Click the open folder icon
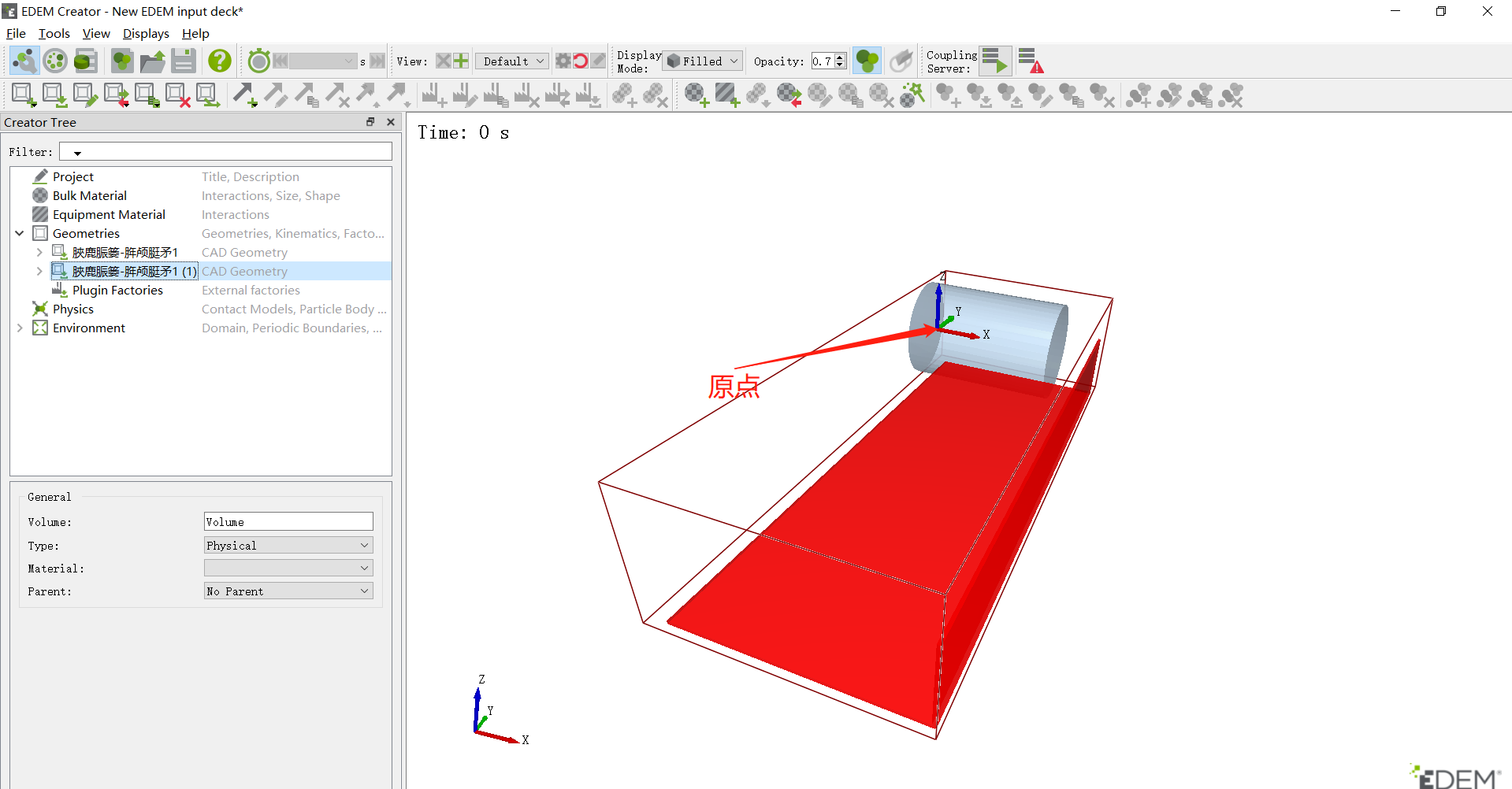The width and height of the screenshot is (1512, 789). tap(153, 61)
